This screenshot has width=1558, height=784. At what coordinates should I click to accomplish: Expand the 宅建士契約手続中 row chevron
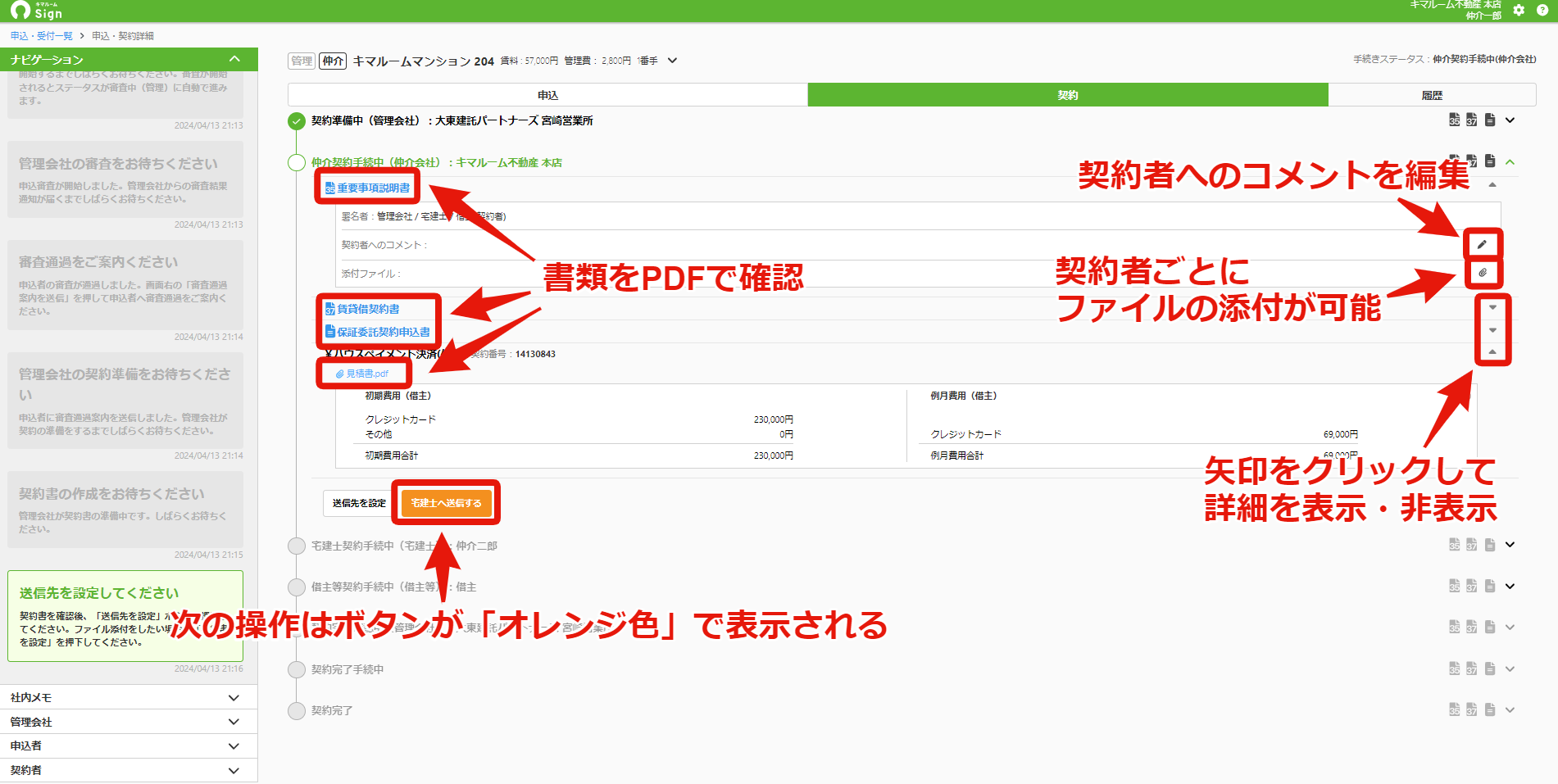(1510, 545)
